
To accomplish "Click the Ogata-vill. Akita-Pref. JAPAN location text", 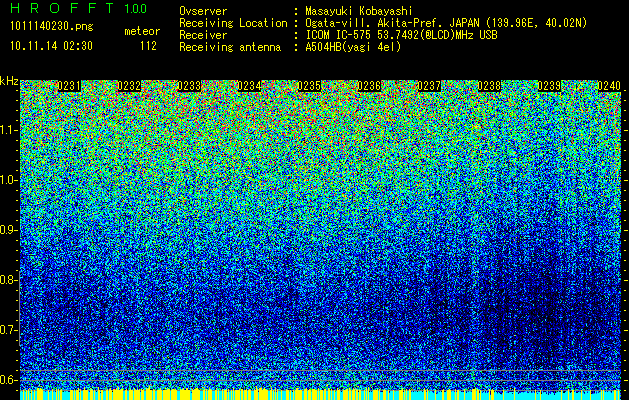I will pos(446,23).
